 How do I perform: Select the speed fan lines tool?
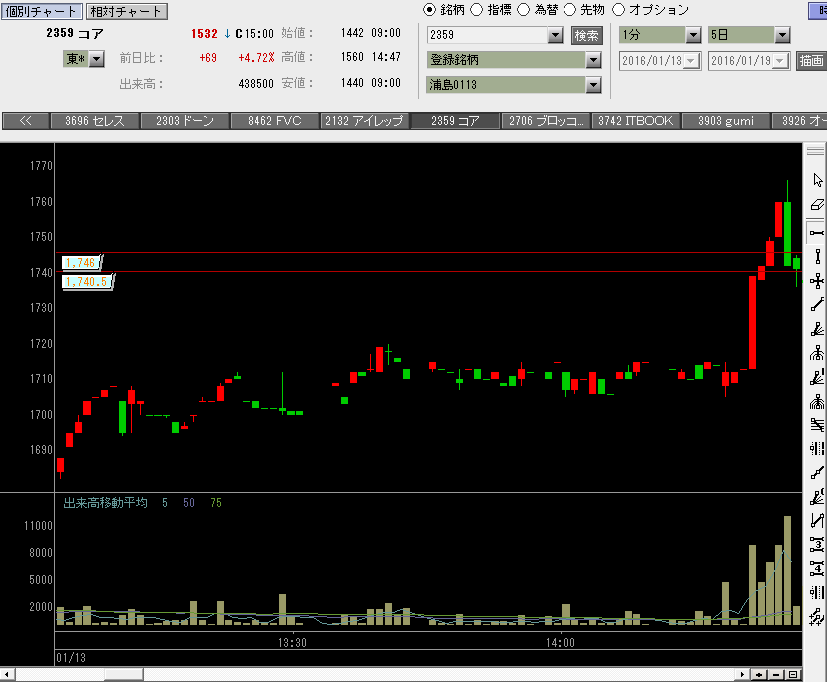[817, 497]
